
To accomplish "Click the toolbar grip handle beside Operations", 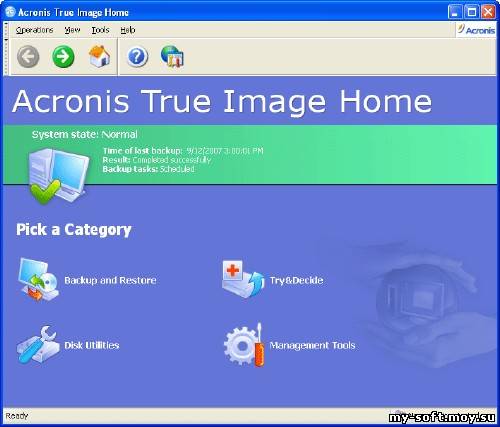I will (x=6, y=30).
